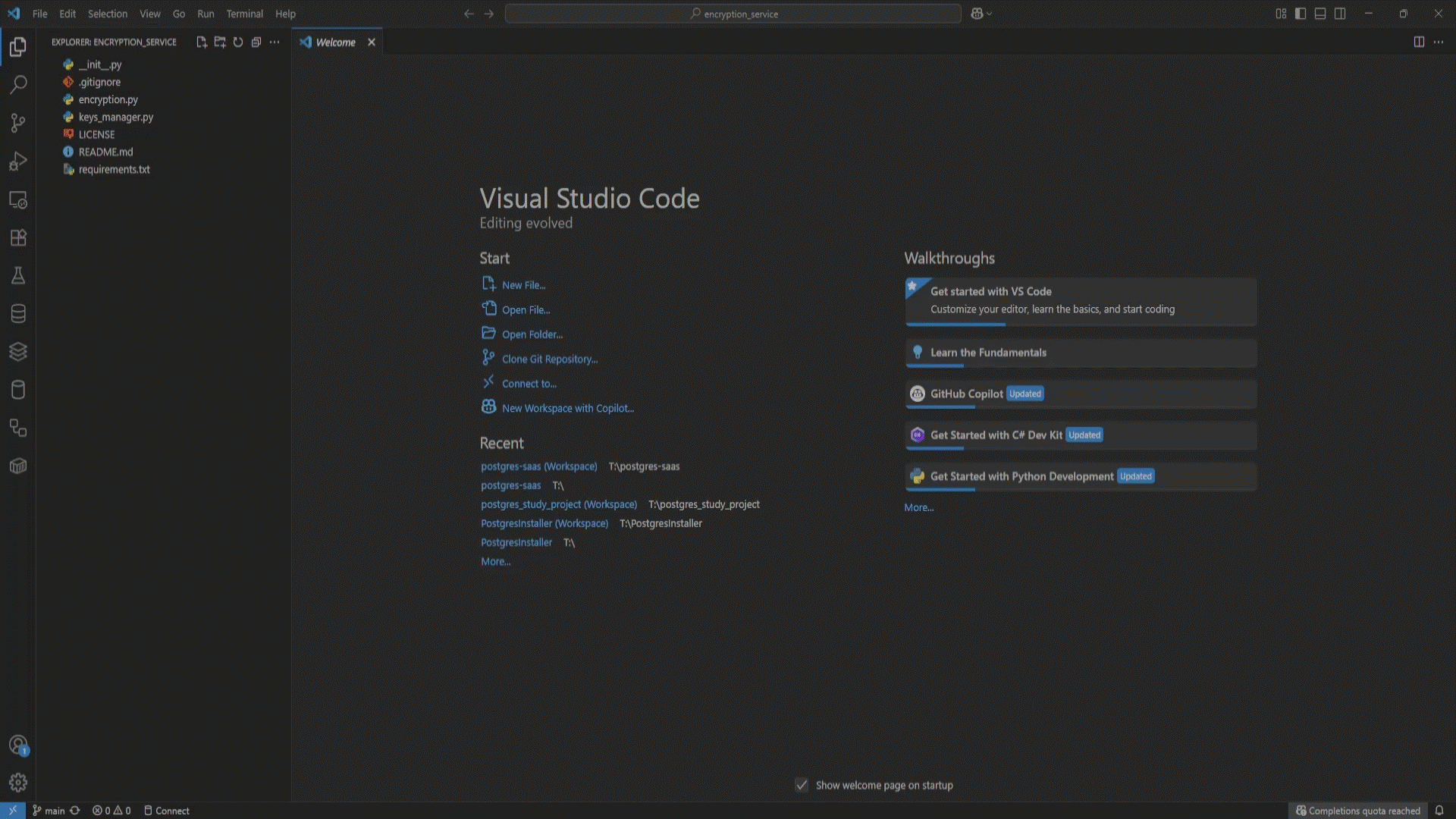The width and height of the screenshot is (1456, 819).
Task: Click the Connect to... link
Action: tap(529, 384)
